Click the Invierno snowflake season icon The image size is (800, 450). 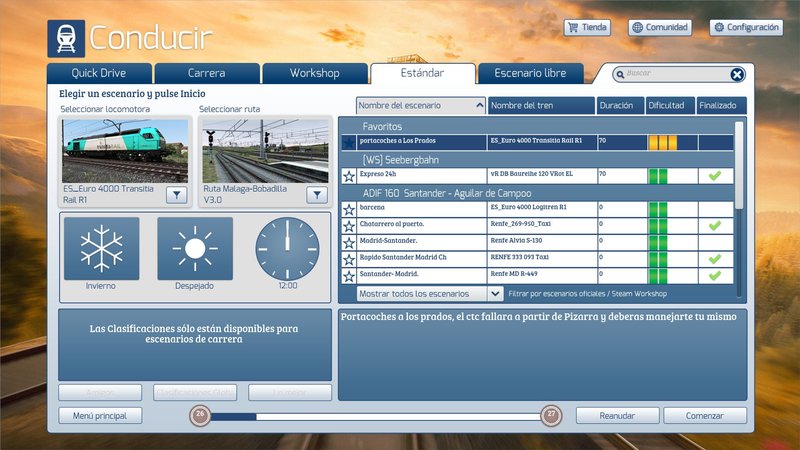click(102, 248)
